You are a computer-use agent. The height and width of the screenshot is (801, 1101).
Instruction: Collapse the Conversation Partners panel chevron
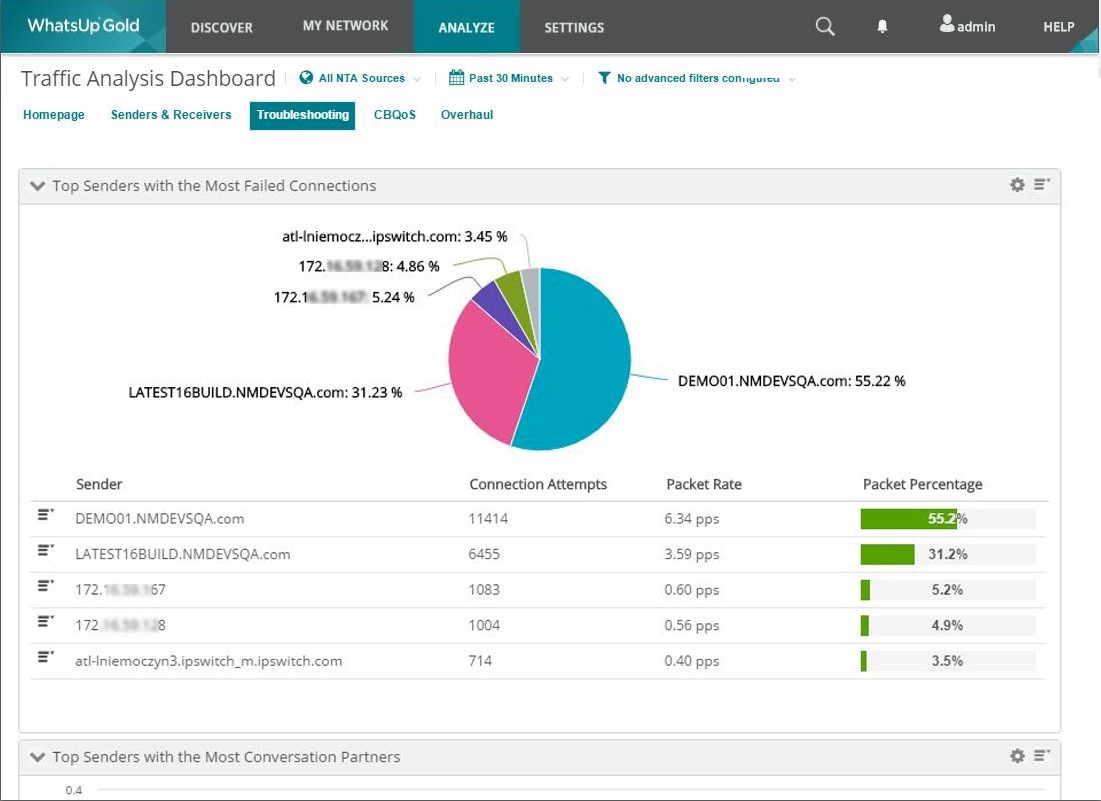[37, 757]
